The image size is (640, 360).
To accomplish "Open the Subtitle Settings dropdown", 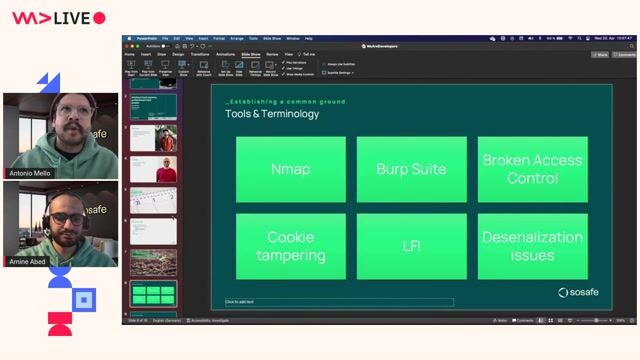I will 338,73.
